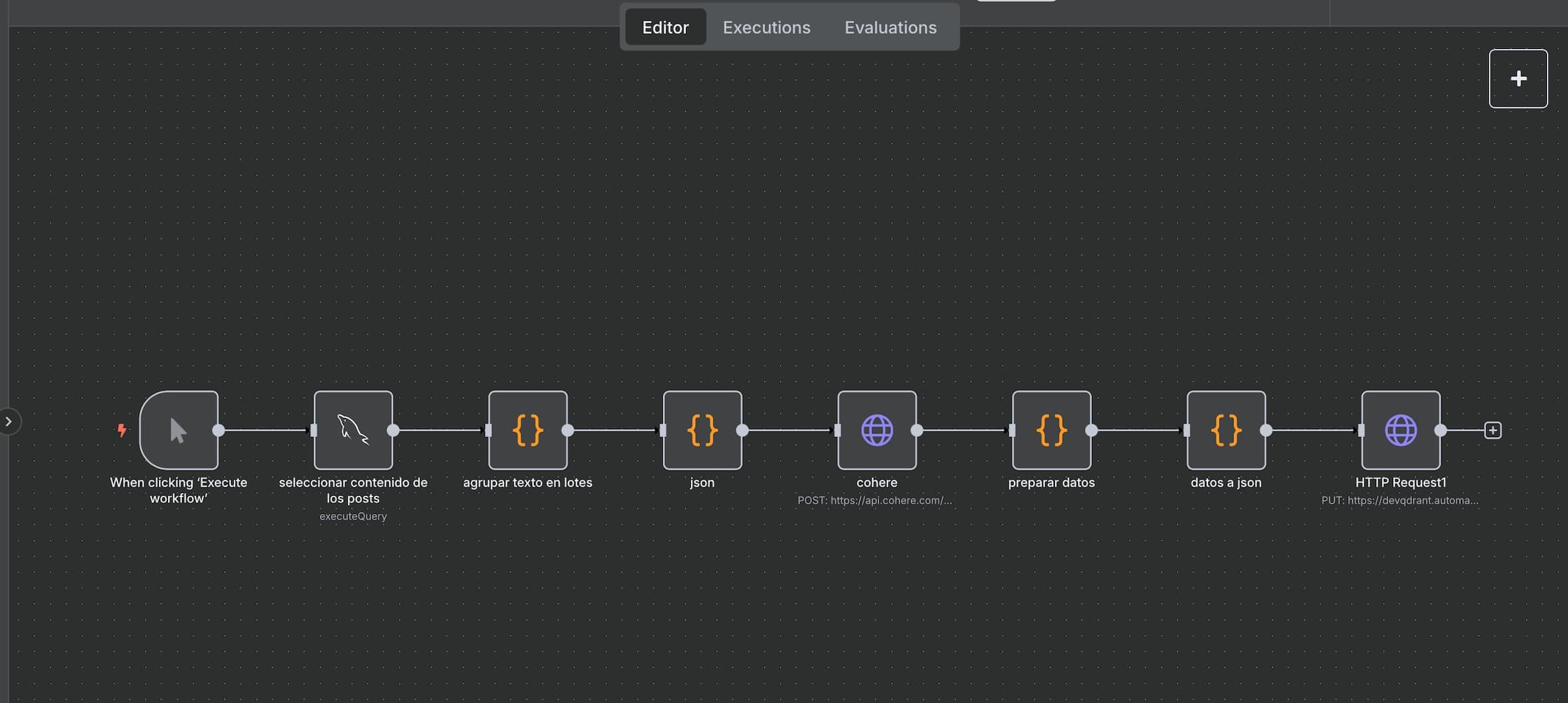The height and width of the screenshot is (703, 1568).
Task: Click the datos a json output connector
Action: point(1266,430)
